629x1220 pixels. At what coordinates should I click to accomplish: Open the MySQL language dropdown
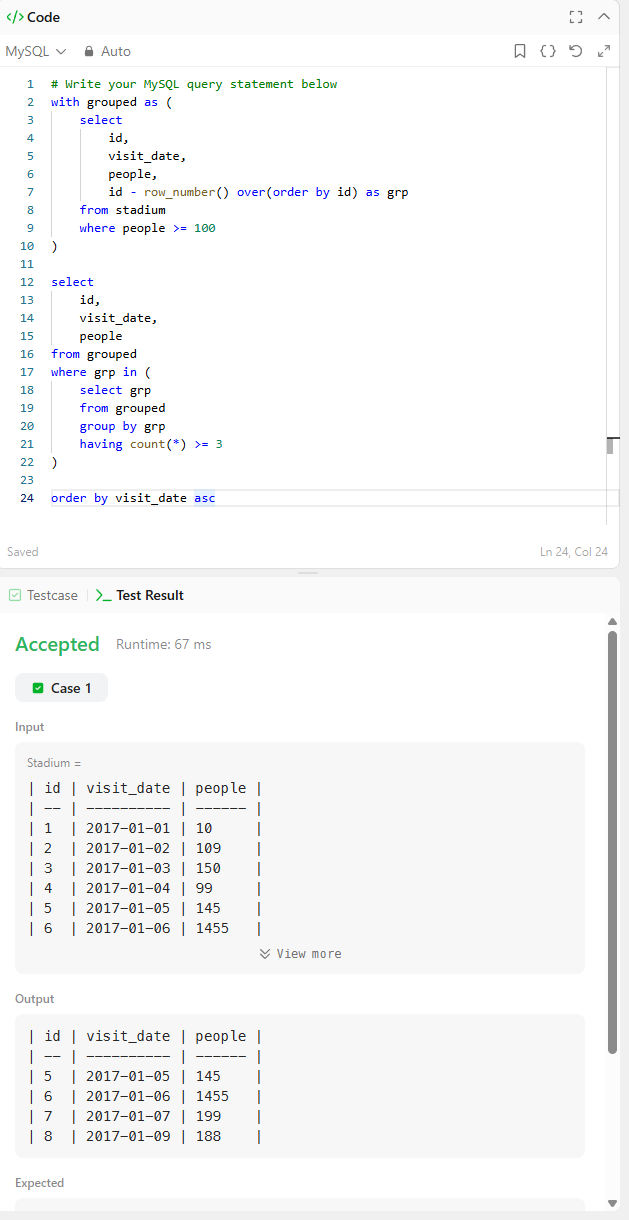(36, 51)
